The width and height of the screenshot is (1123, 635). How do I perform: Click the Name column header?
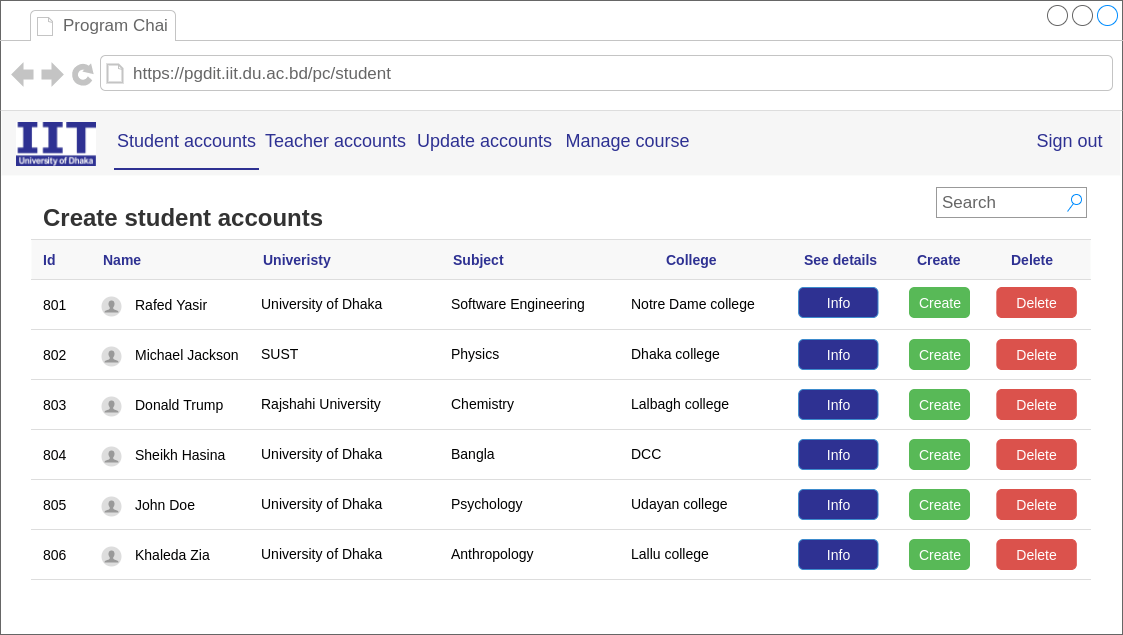122,260
